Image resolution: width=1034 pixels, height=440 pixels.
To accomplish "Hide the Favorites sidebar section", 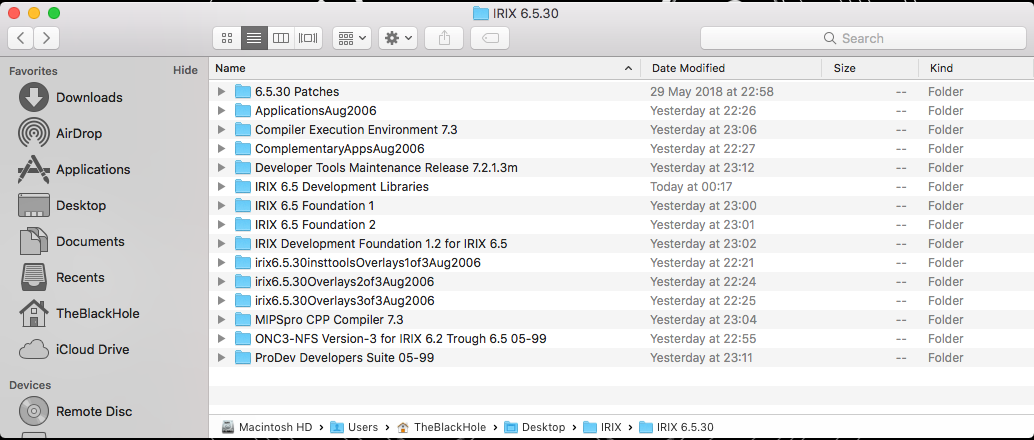I will tap(185, 71).
